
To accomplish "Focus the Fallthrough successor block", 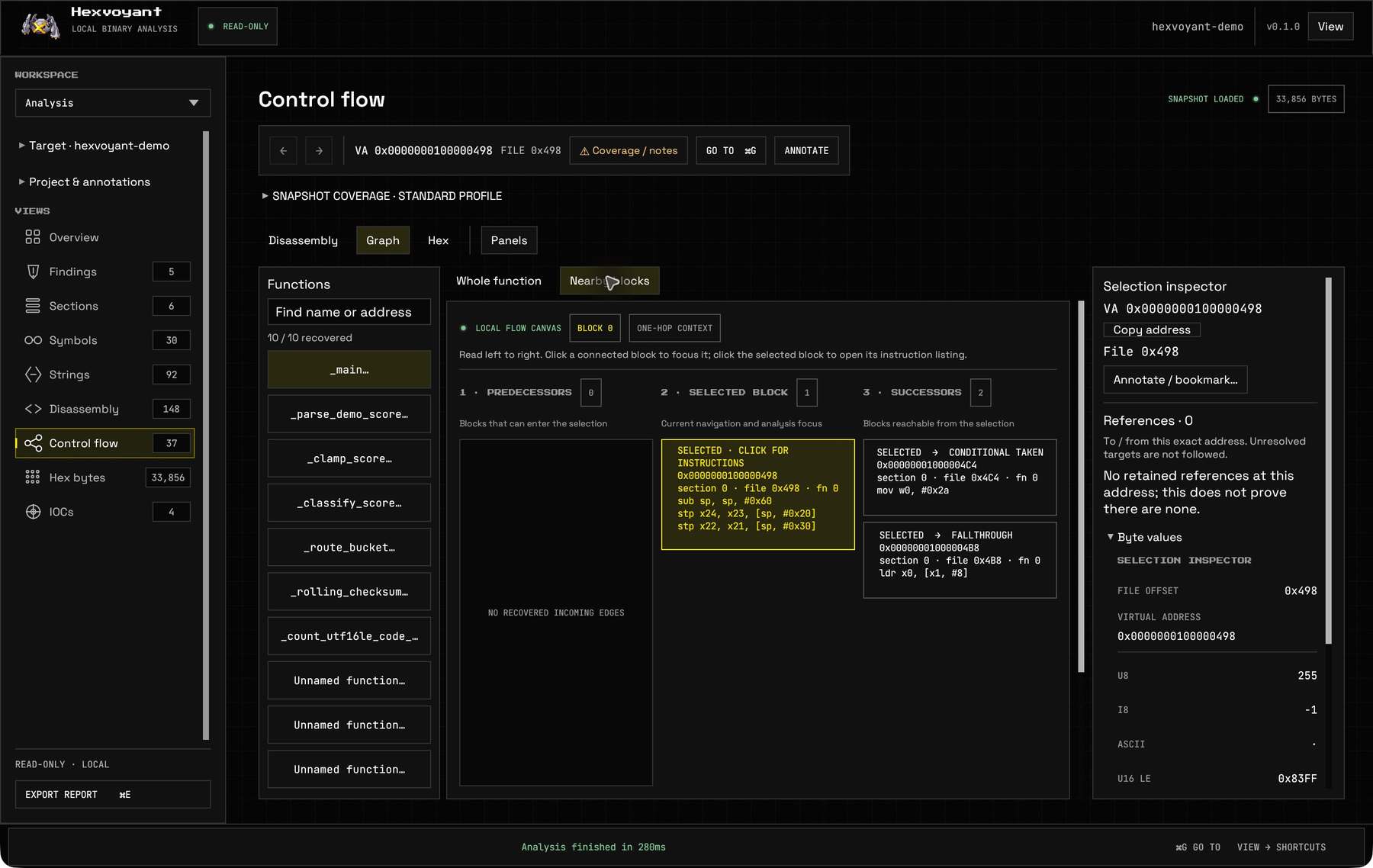I will point(960,560).
